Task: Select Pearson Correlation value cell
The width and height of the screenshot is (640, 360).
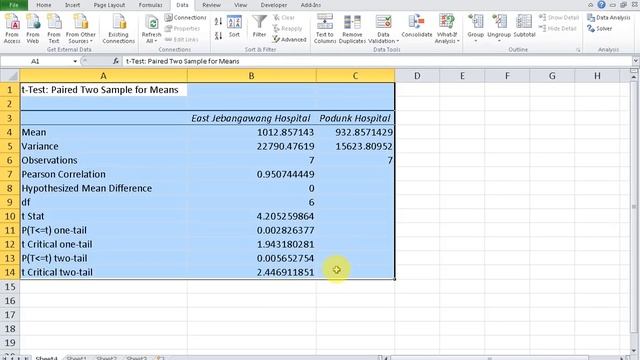Action: [251, 174]
